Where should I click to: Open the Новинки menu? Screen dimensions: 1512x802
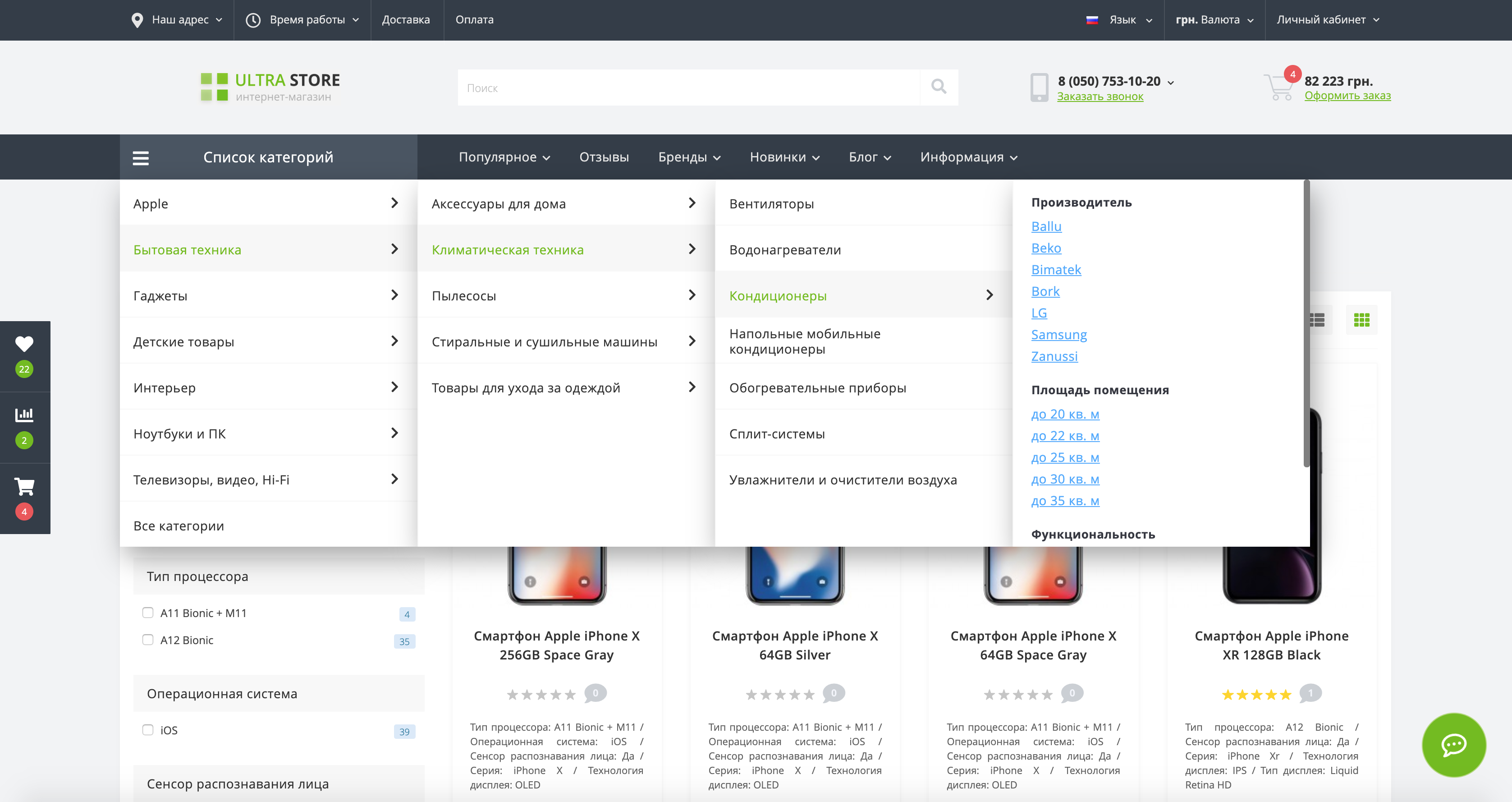785,157
